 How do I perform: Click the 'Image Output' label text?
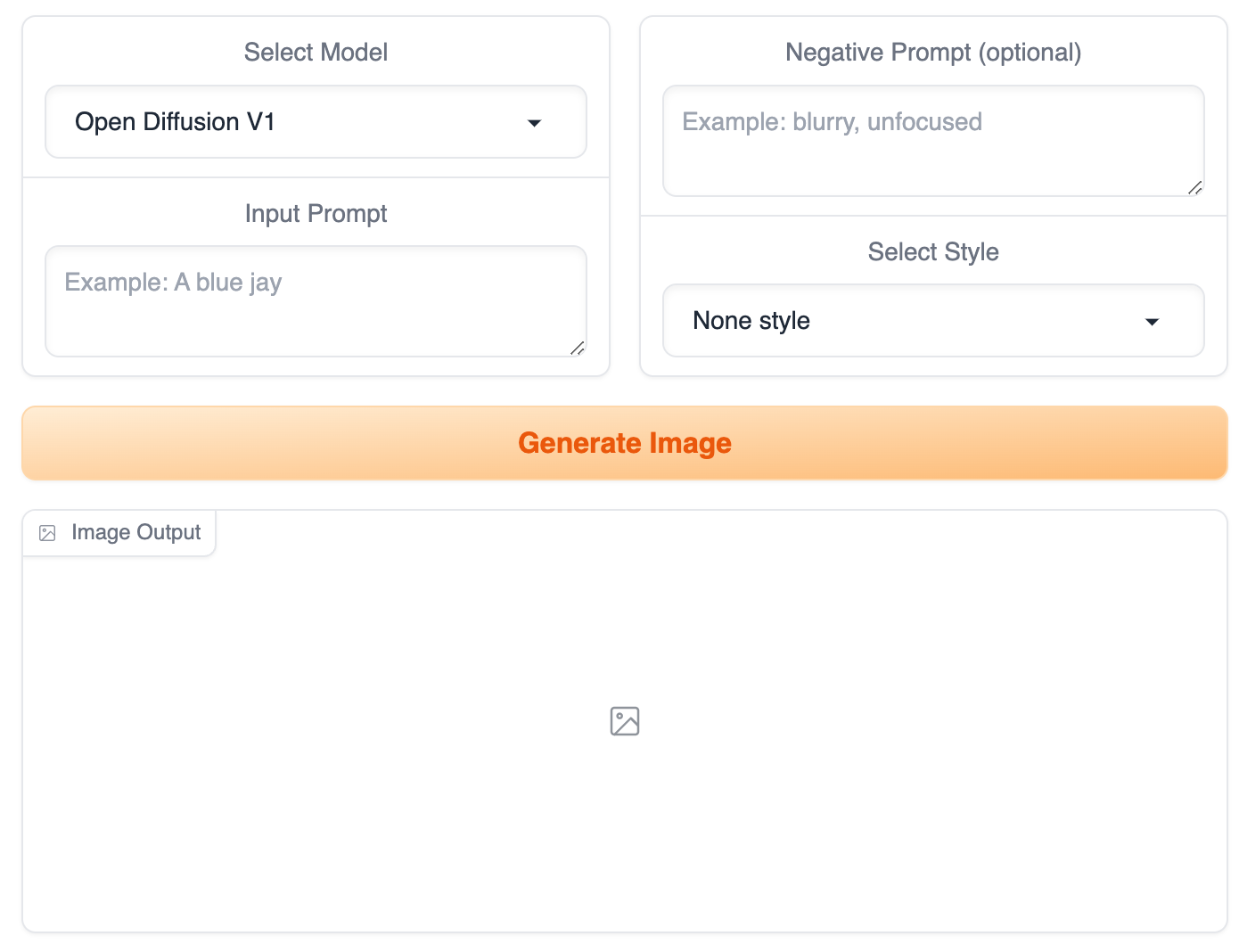coord(135,533)
